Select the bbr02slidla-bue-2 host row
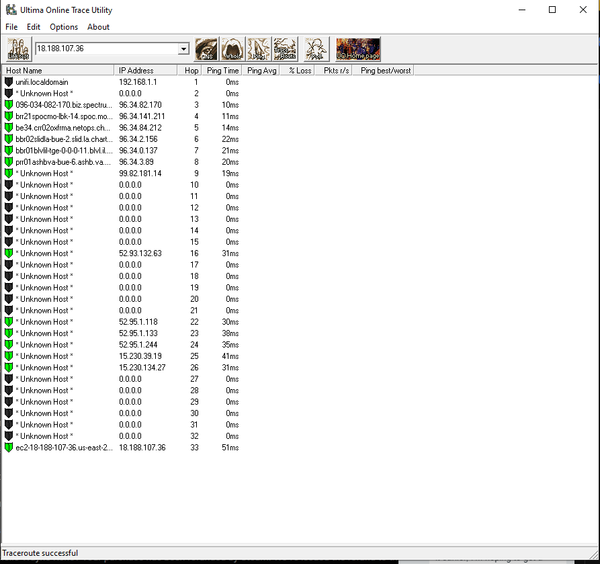Viewport: 600px width, 564px height. (64, 139)
